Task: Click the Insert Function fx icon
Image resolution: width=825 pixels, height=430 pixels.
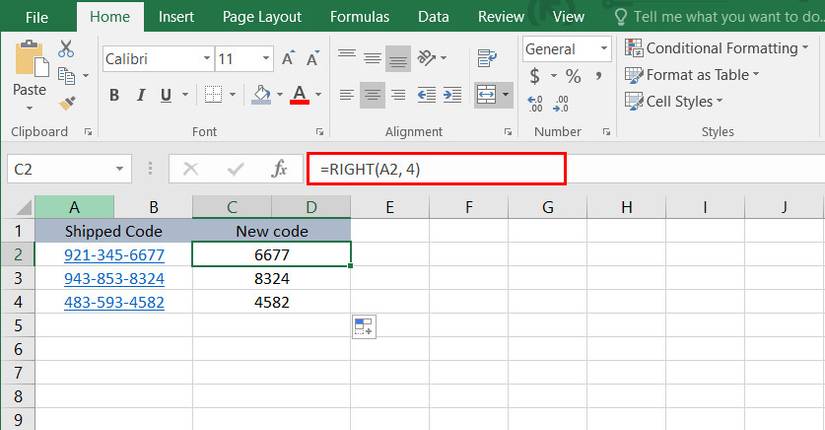Action: tap(281, 169)
